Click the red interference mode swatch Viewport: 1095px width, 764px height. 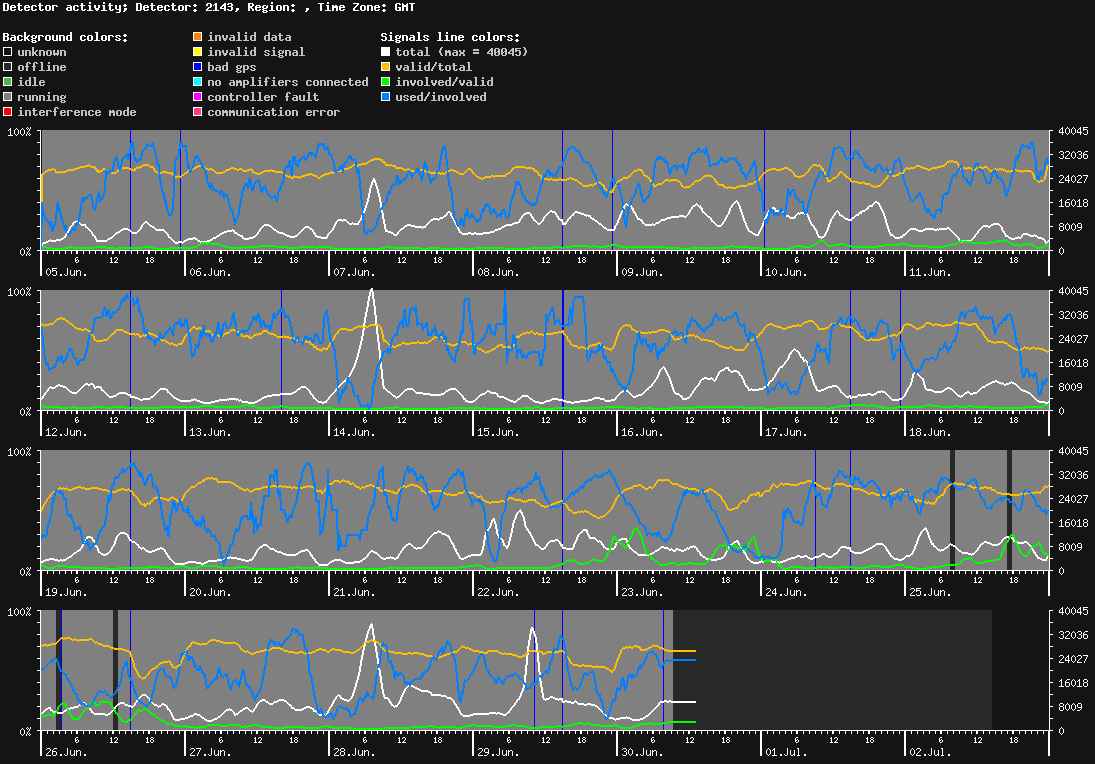click(8, 112)
